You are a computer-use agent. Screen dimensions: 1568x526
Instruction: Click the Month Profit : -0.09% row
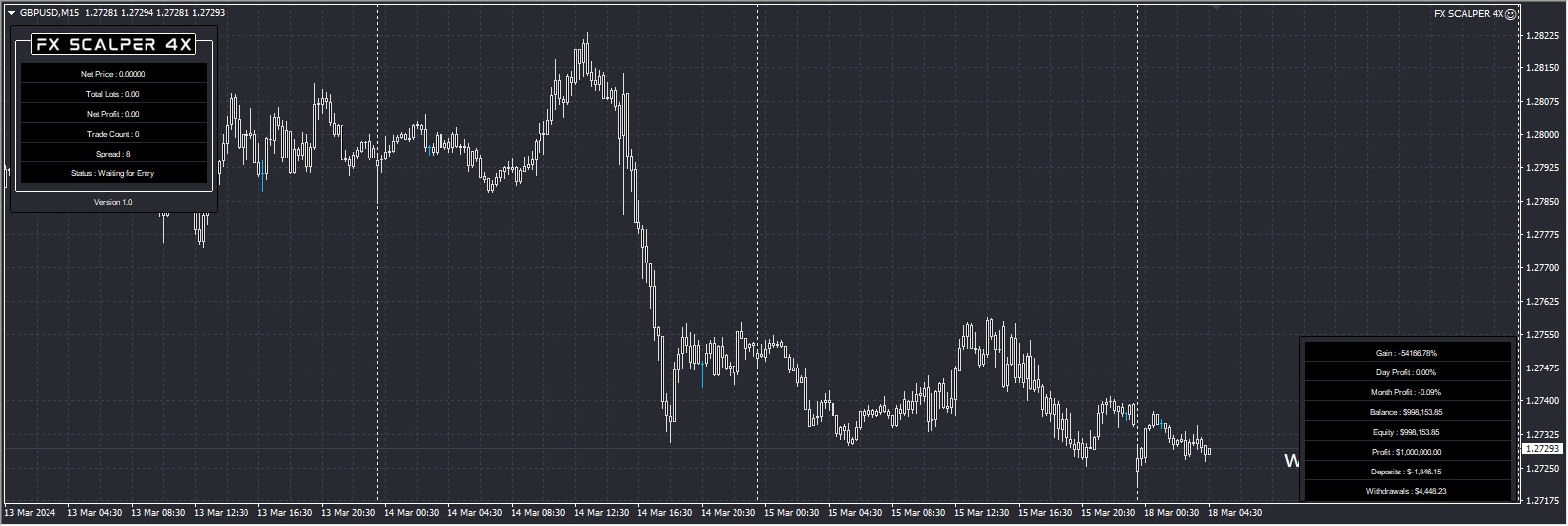pyautogui.click(x=1407, y=392)
